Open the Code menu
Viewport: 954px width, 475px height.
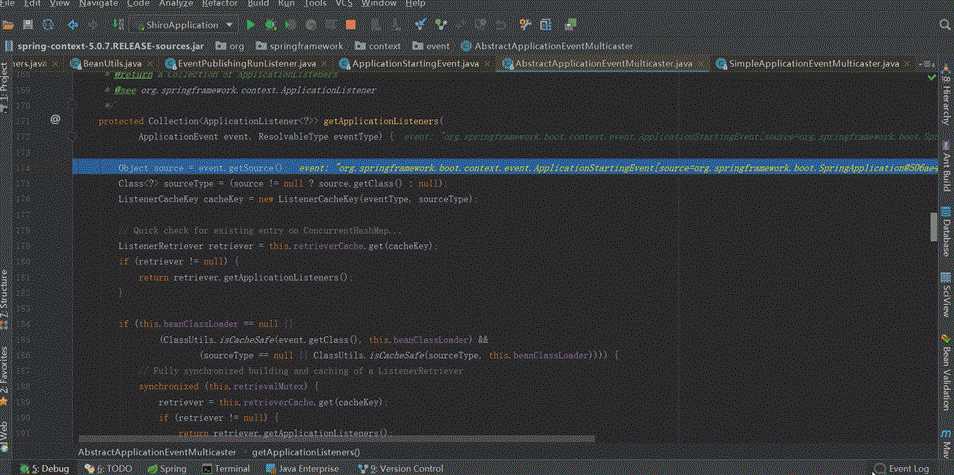click(138, 4)
